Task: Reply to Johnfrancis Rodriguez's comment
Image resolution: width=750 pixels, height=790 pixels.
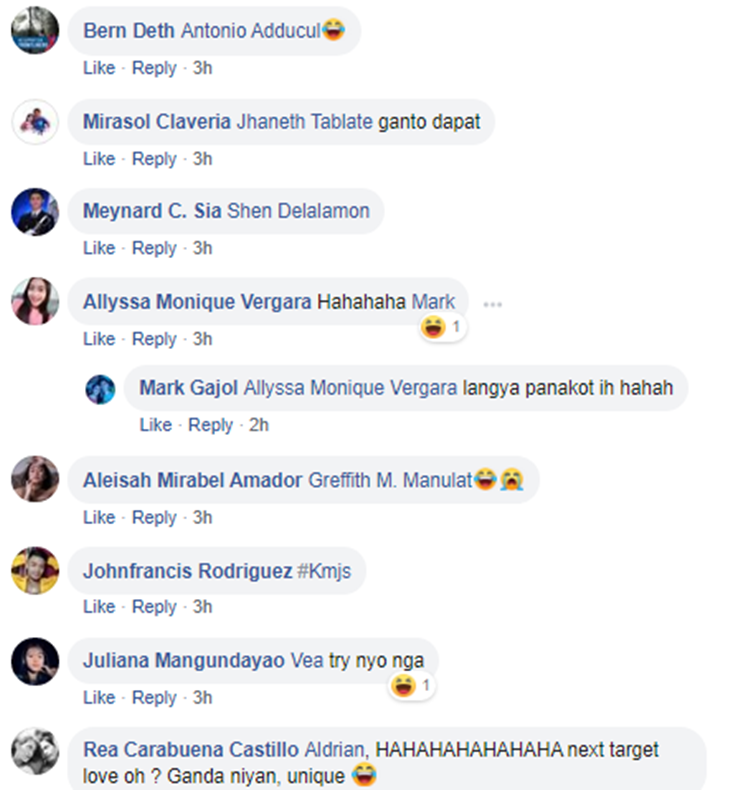Action: coord(154,607)
